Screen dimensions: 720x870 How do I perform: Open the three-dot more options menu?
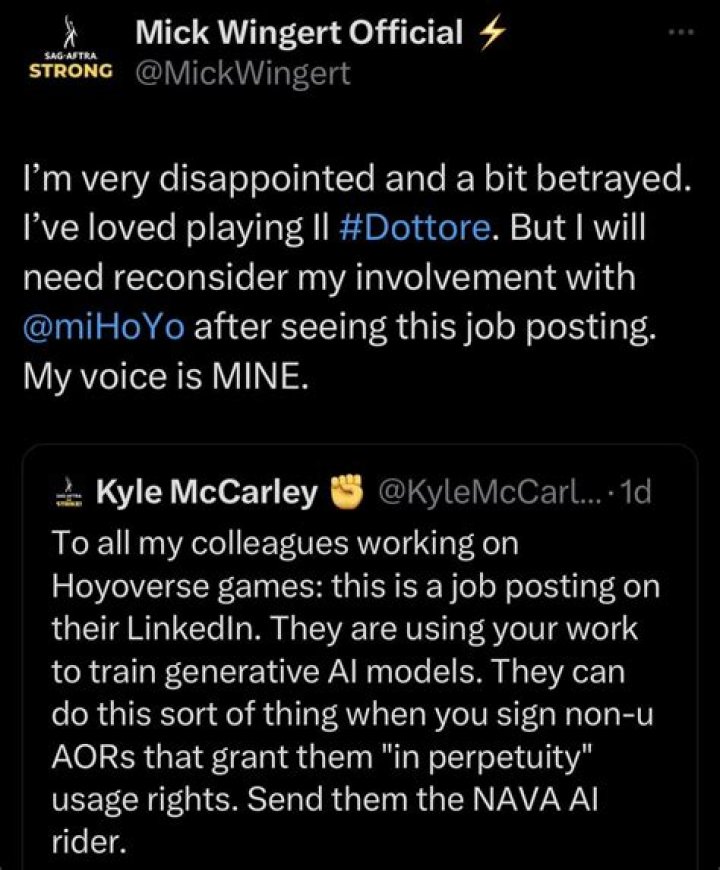pos(682,33)
